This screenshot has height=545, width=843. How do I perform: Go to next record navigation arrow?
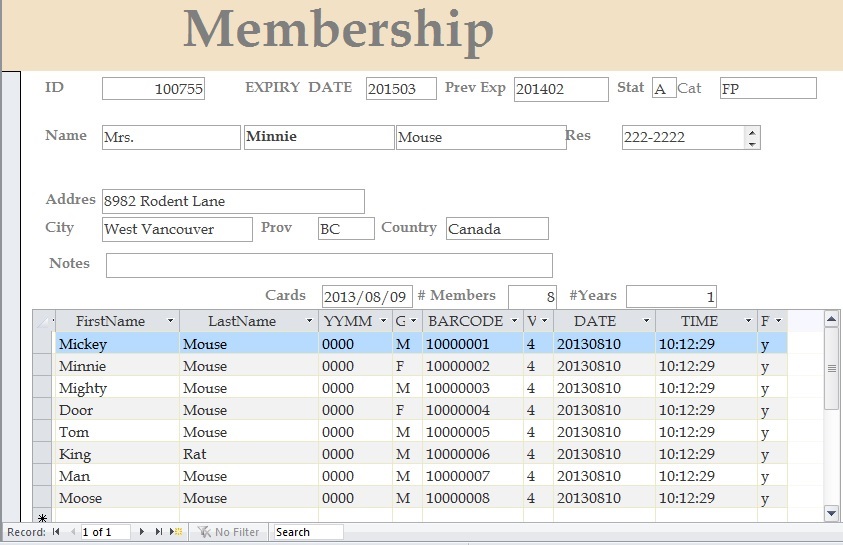(x=141, y=532)
